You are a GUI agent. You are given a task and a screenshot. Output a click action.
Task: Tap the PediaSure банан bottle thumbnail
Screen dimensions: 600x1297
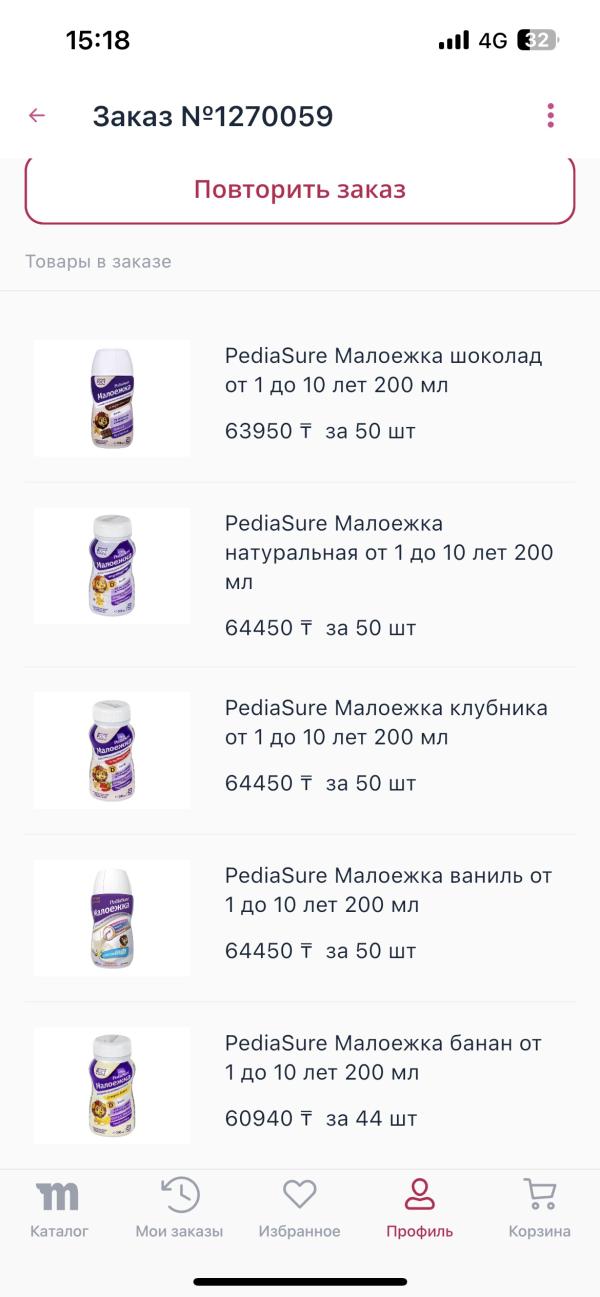[x=112, y=1086]
